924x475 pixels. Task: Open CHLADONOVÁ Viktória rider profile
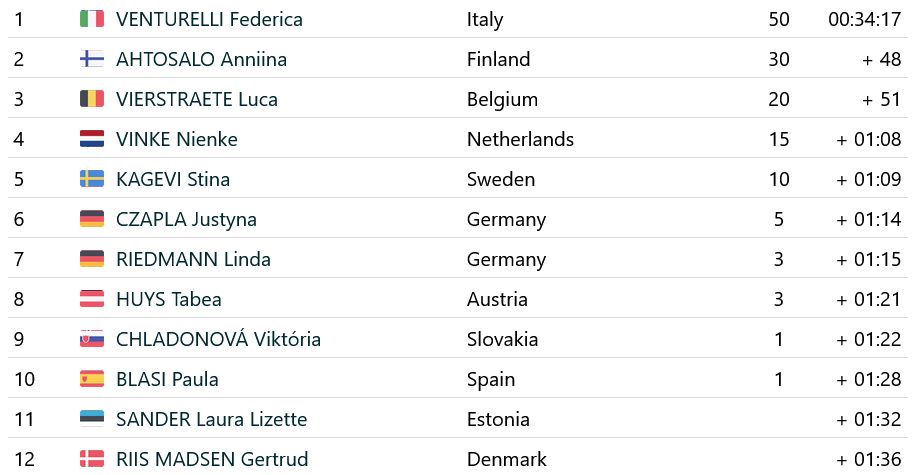pyautogui.click(x=218, y=339)
